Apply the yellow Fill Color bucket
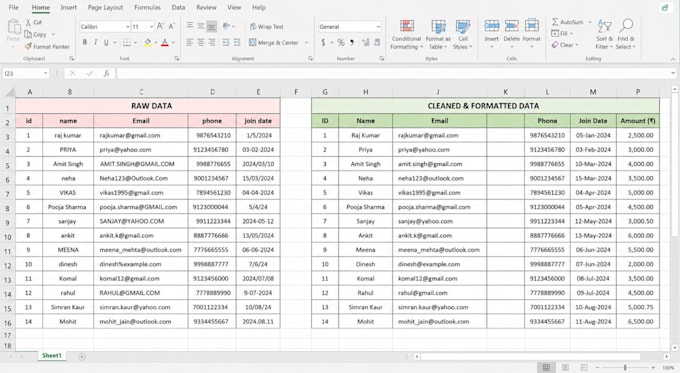 click(x=148, y=42)
